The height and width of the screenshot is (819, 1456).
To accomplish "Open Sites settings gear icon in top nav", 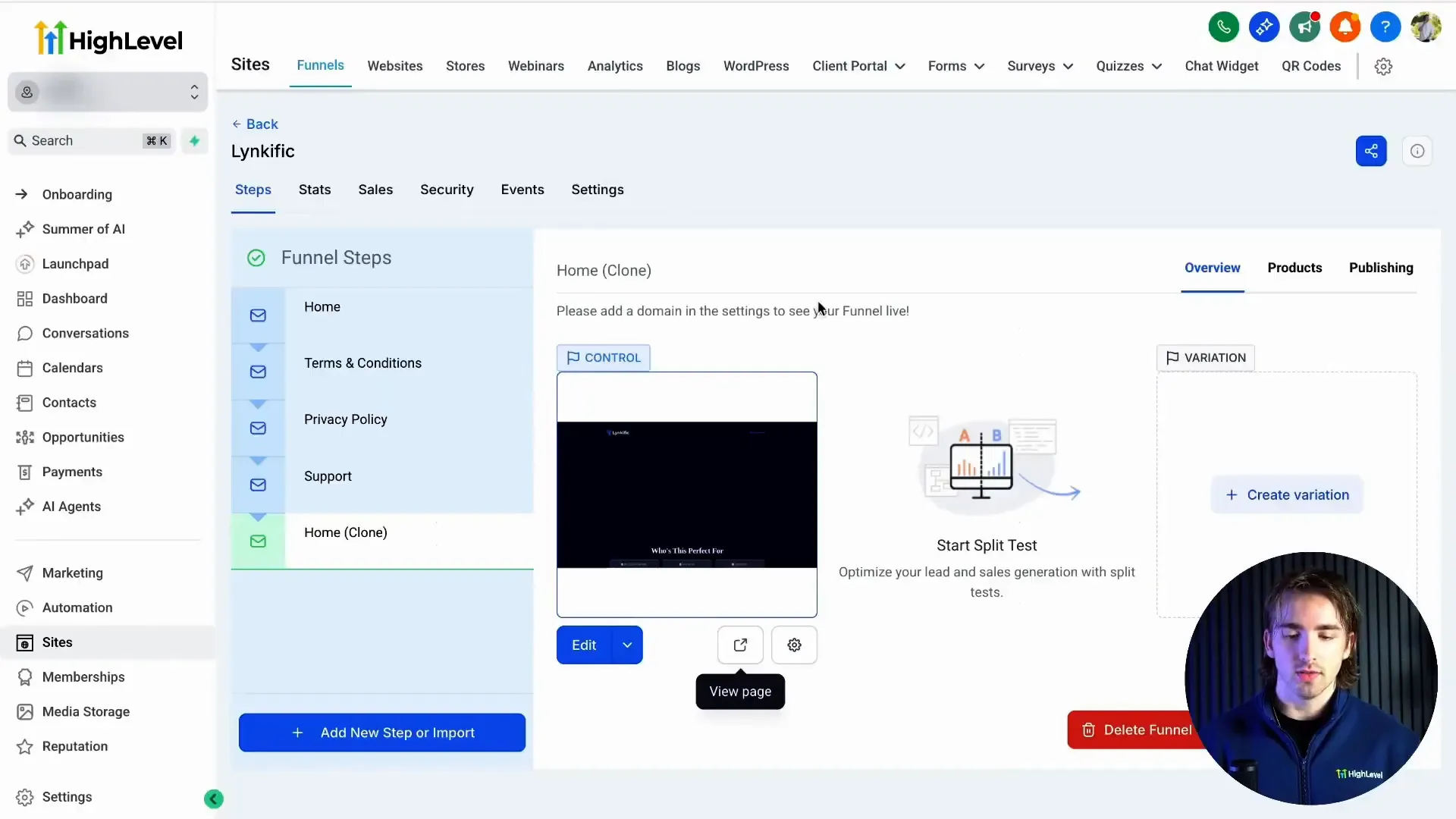I will click(1383, 67).
